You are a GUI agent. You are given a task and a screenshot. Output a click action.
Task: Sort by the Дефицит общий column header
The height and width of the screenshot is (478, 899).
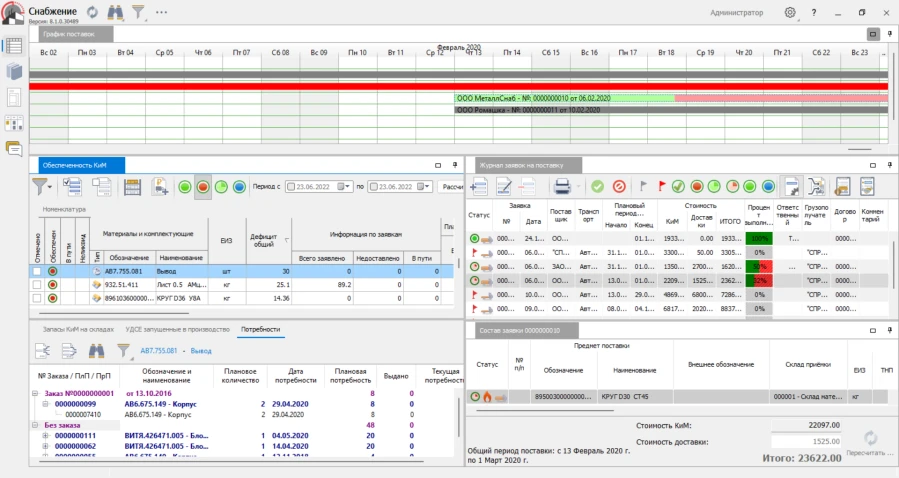click(x=263, y=239)
